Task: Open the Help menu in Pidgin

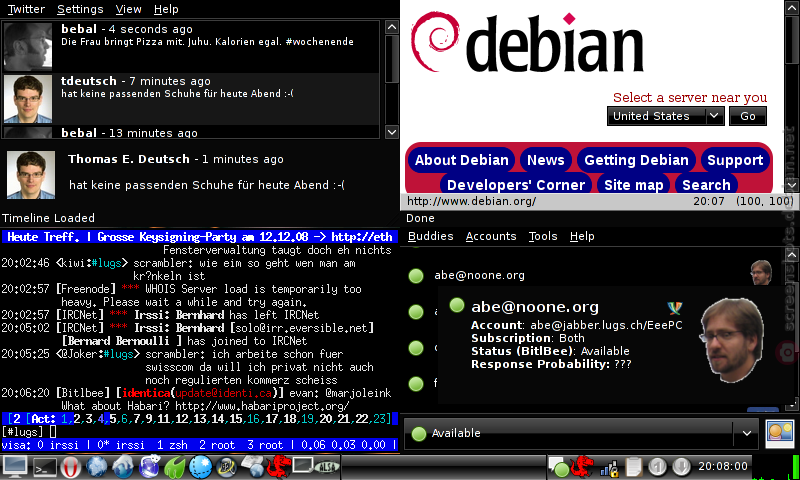Action: click(x=582, y=236)
